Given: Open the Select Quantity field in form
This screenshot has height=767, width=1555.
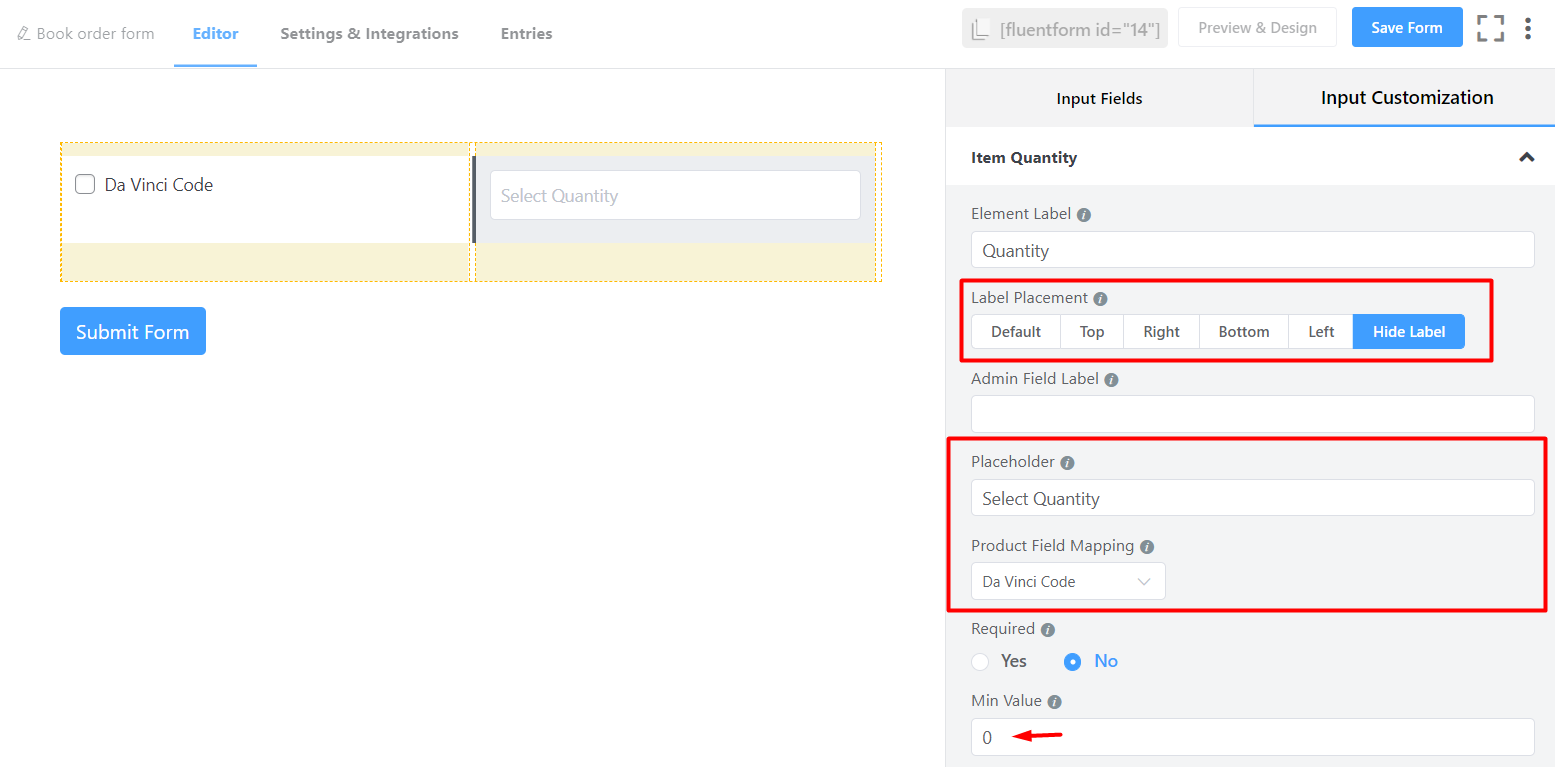Looking at the screenshot, I should [x=674, y=196].
